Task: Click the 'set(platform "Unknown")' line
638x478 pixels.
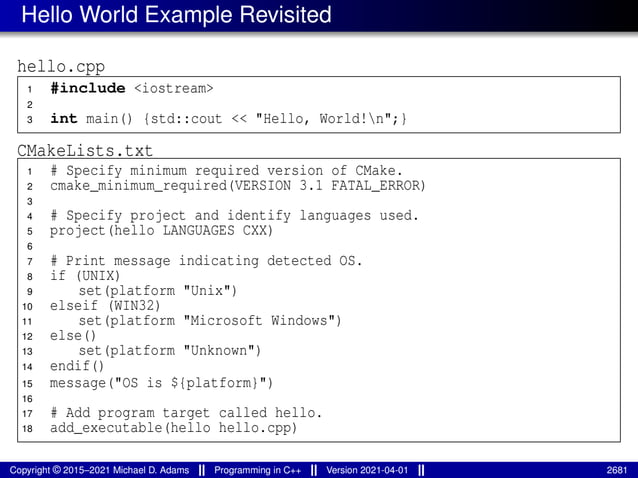Action: (x=170, y=351)
